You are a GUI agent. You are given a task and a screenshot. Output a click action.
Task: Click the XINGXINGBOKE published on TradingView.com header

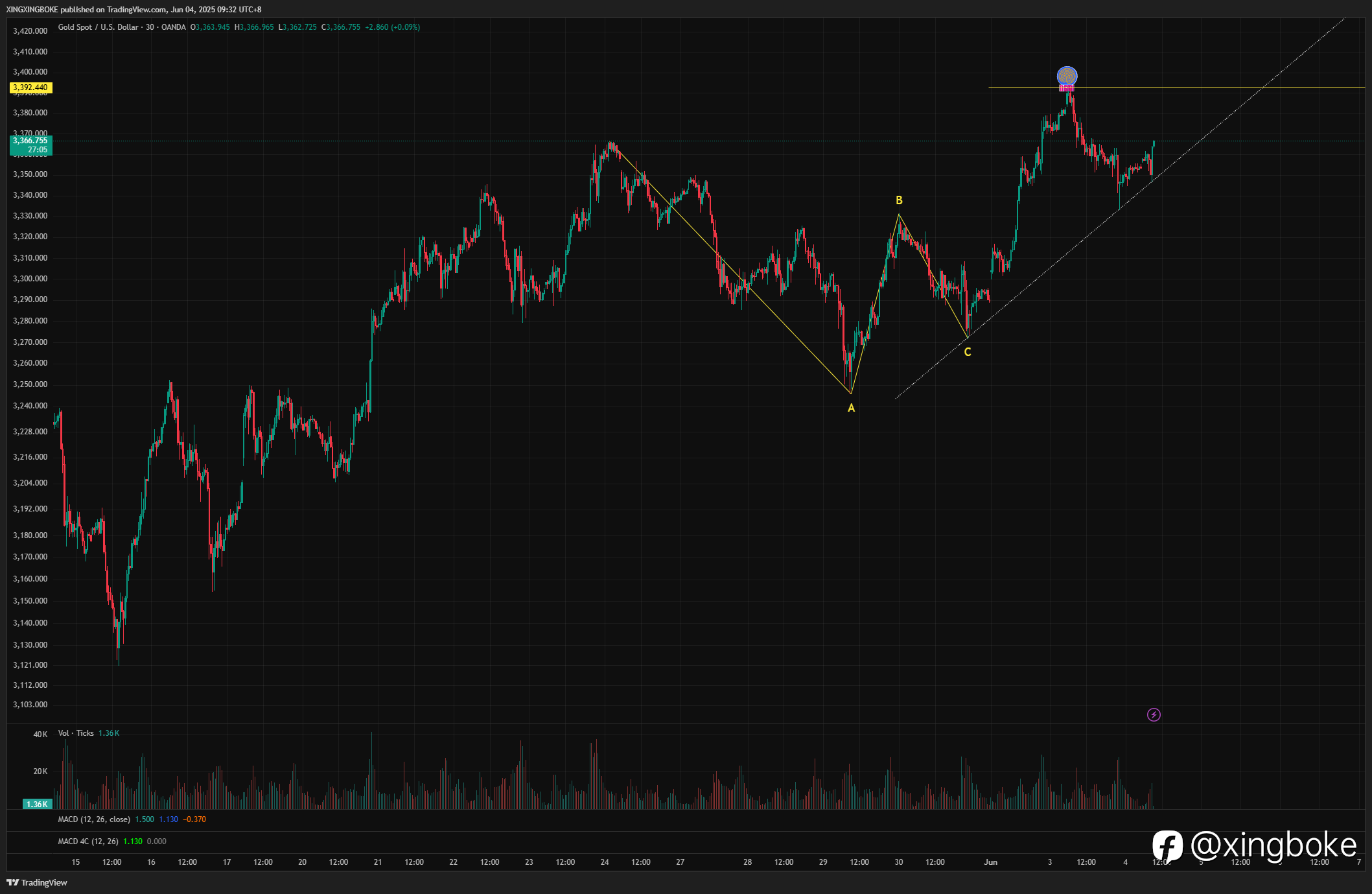point(134,10)
